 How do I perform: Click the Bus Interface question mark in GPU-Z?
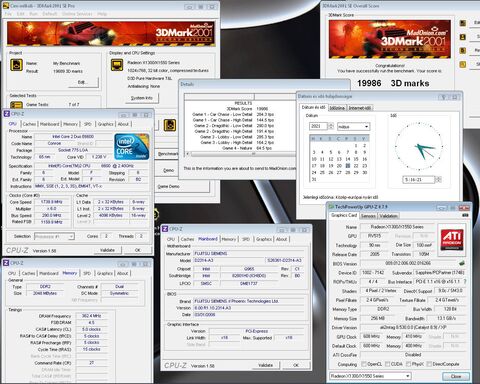(465, 282)
